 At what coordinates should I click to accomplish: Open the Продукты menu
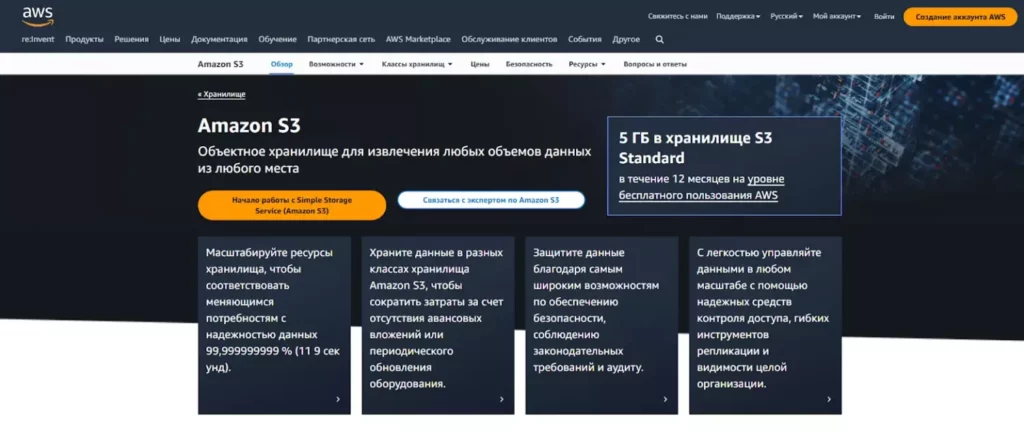(x=84, y=39)
